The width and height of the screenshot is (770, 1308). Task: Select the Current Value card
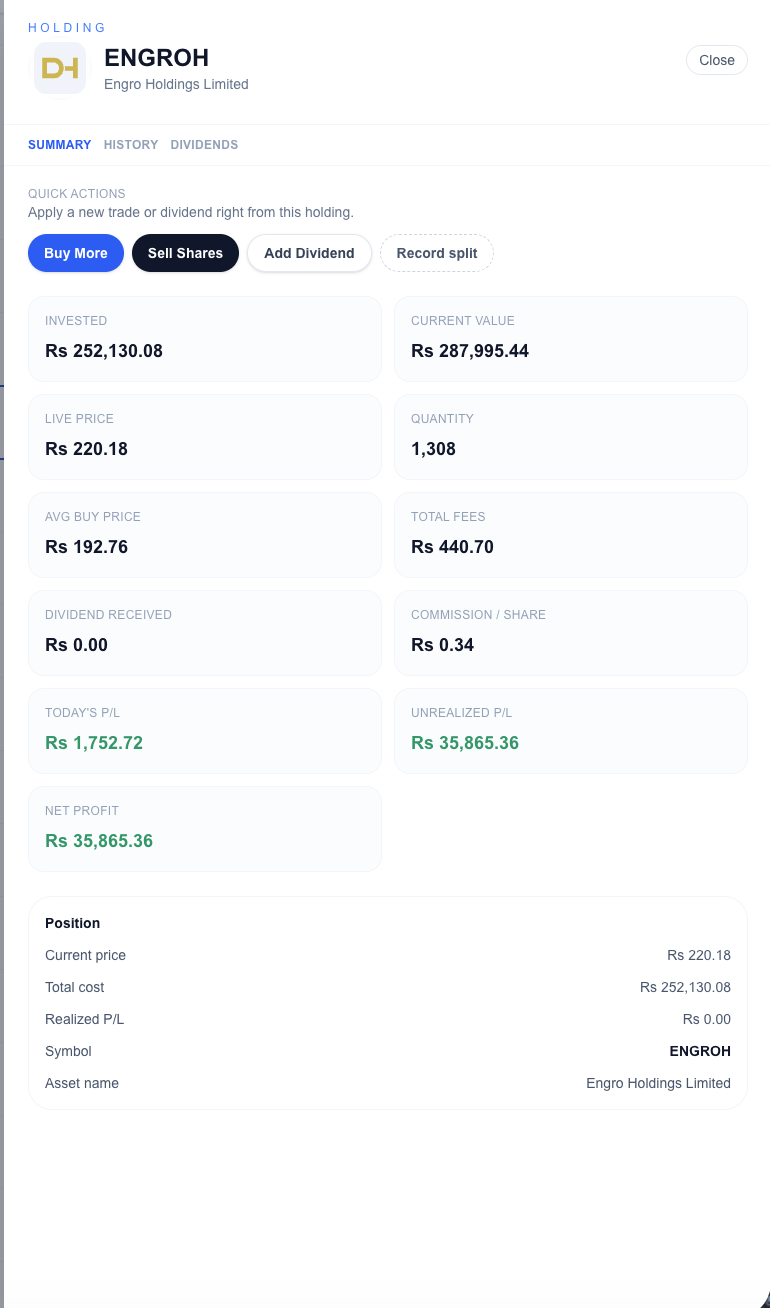pyautogui.click(x=571, y=338)
